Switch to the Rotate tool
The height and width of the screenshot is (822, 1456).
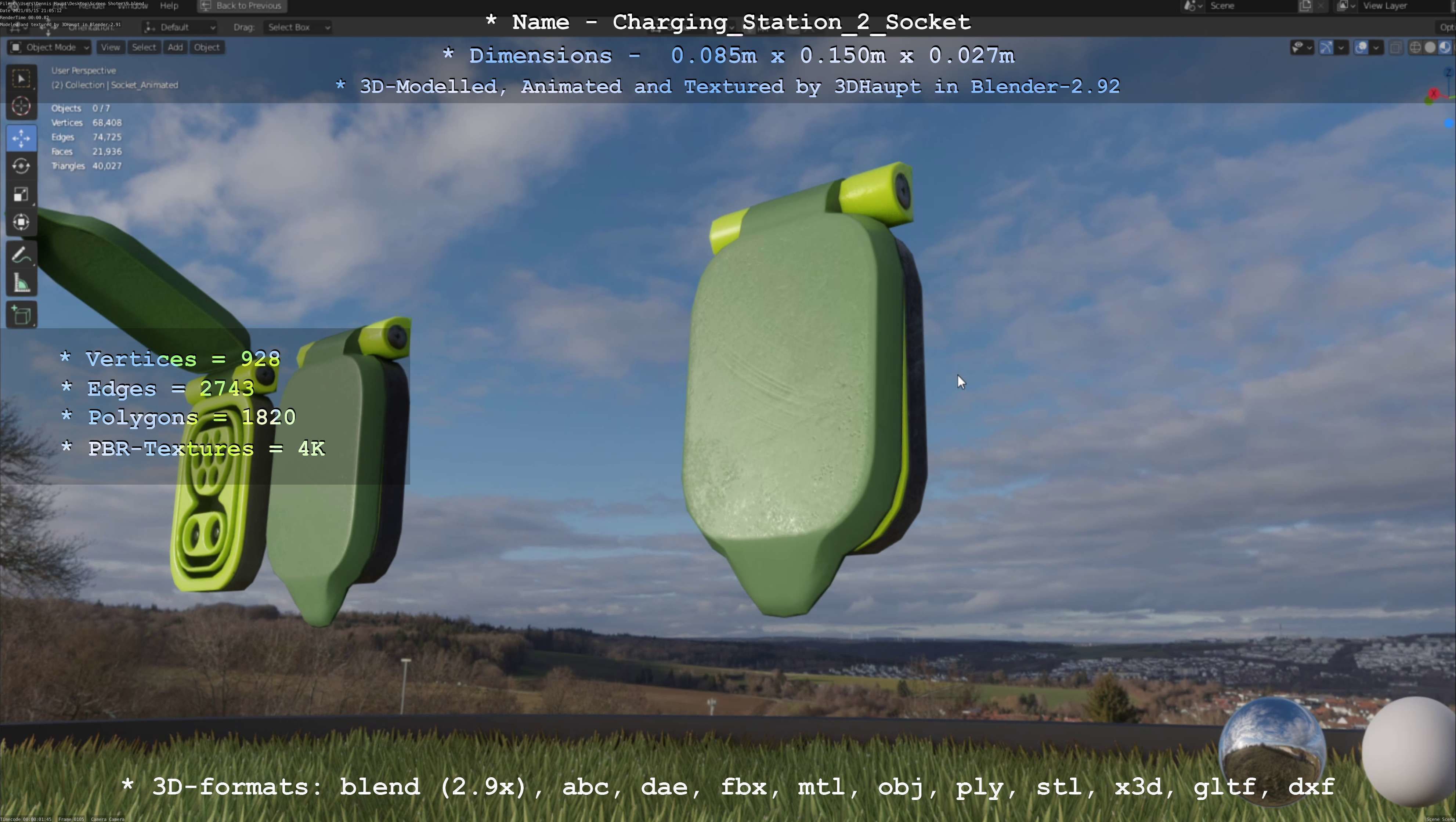[x=21, y=166]
